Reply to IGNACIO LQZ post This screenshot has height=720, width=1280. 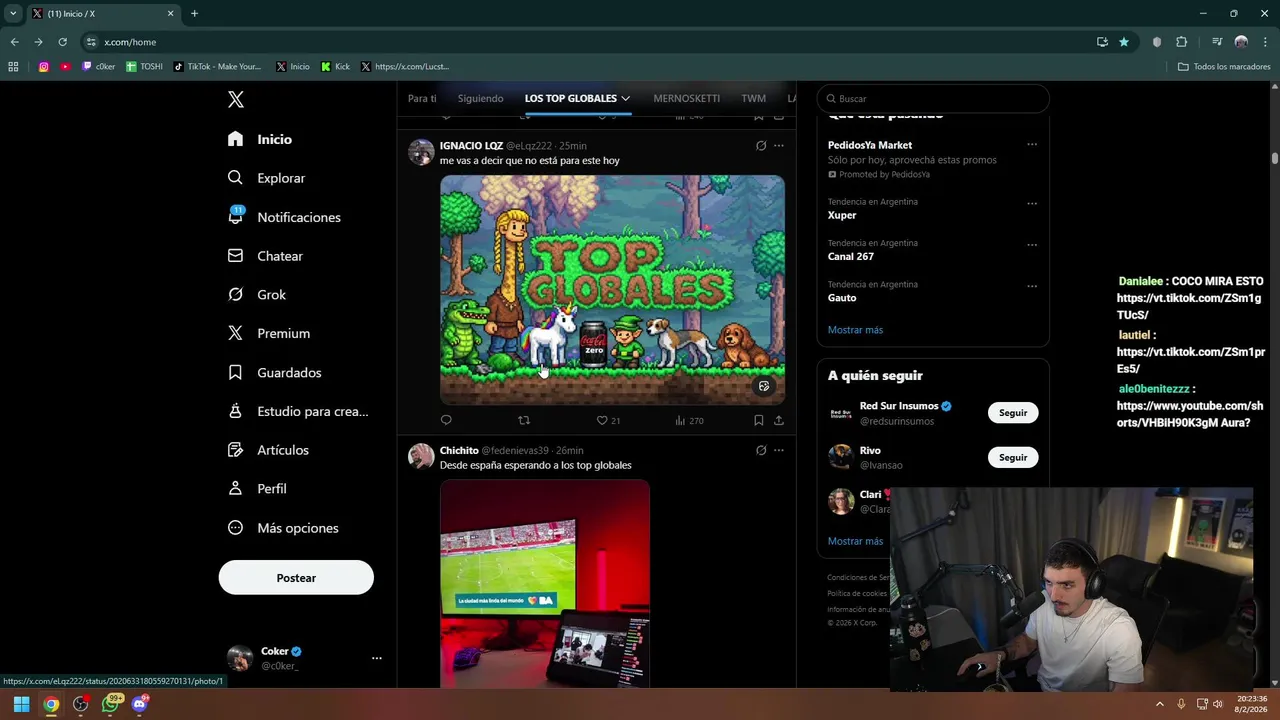pos(446,420)
